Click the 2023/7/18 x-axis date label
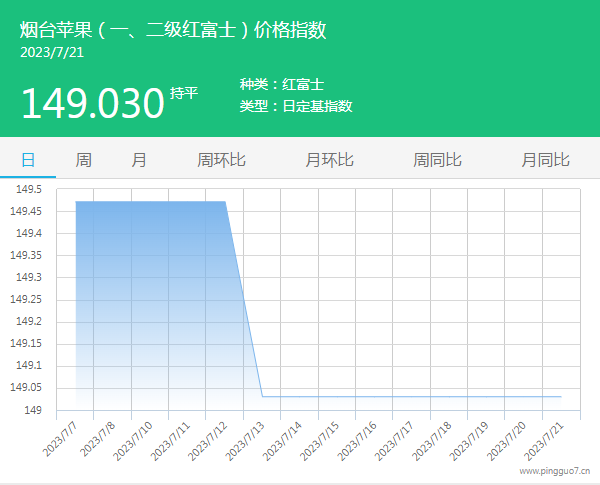This screenshot has width=600, height=485. click(x=433, y=440)
